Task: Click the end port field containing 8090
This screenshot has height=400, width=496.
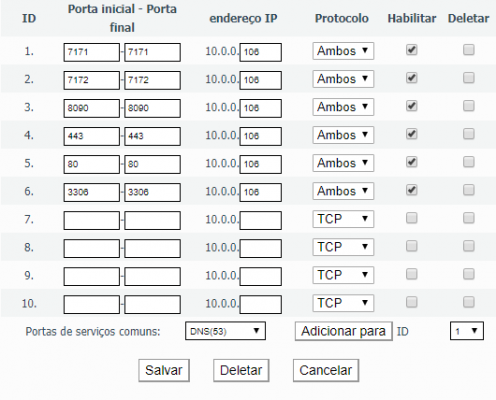Action: (152, 108)
